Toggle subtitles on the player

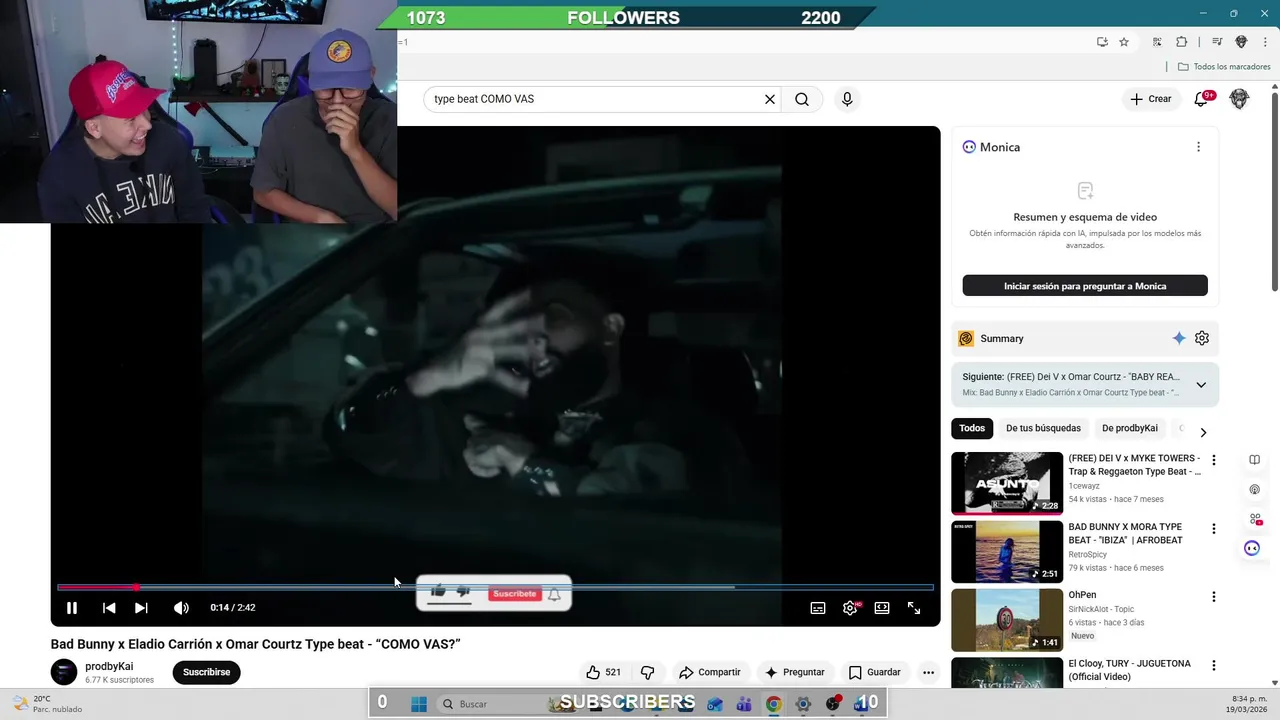point(818,608)
